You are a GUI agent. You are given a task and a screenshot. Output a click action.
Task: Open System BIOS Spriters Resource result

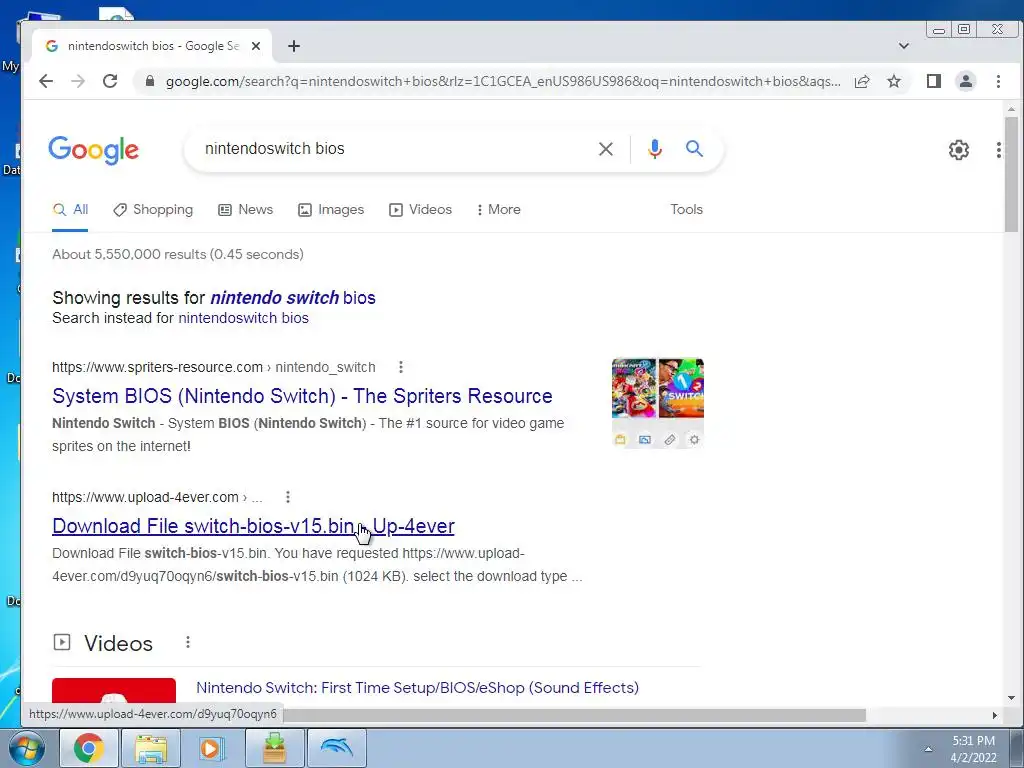(x=302, y=396)
